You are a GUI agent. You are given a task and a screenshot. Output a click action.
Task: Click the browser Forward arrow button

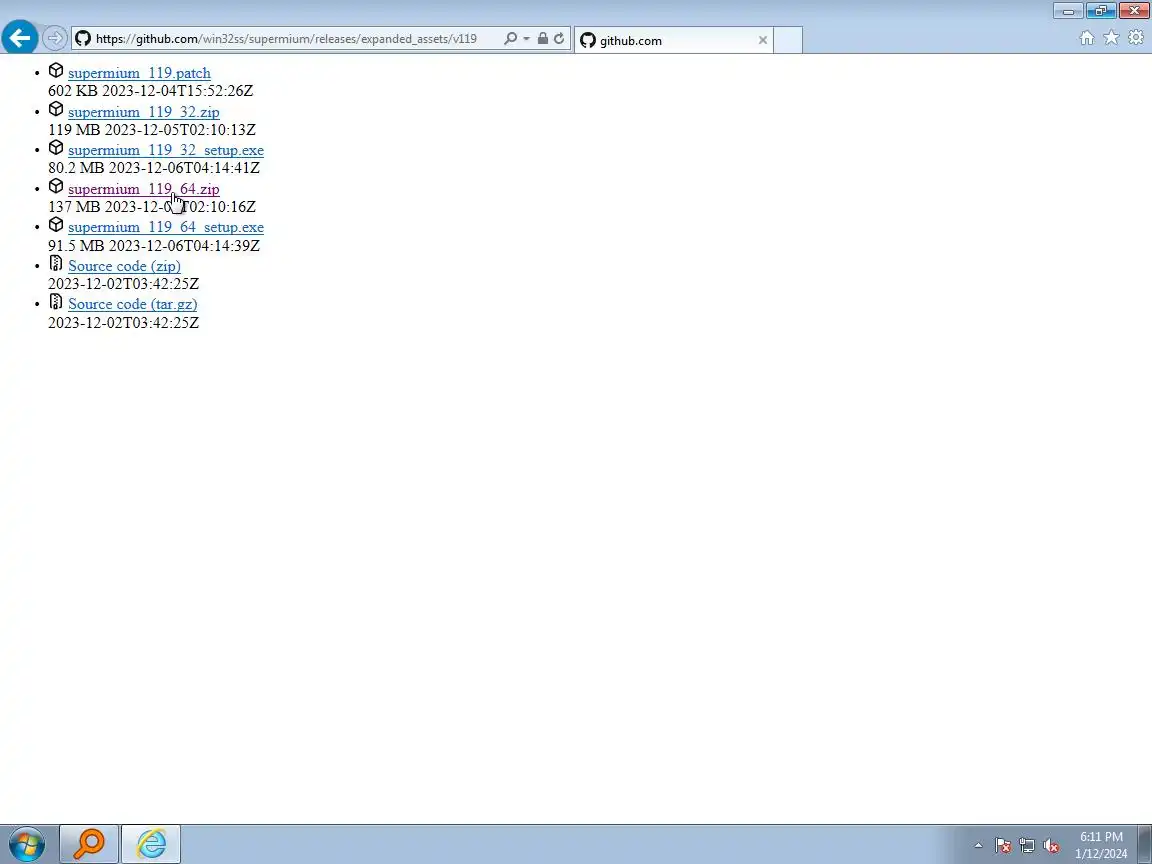(54, 38)
